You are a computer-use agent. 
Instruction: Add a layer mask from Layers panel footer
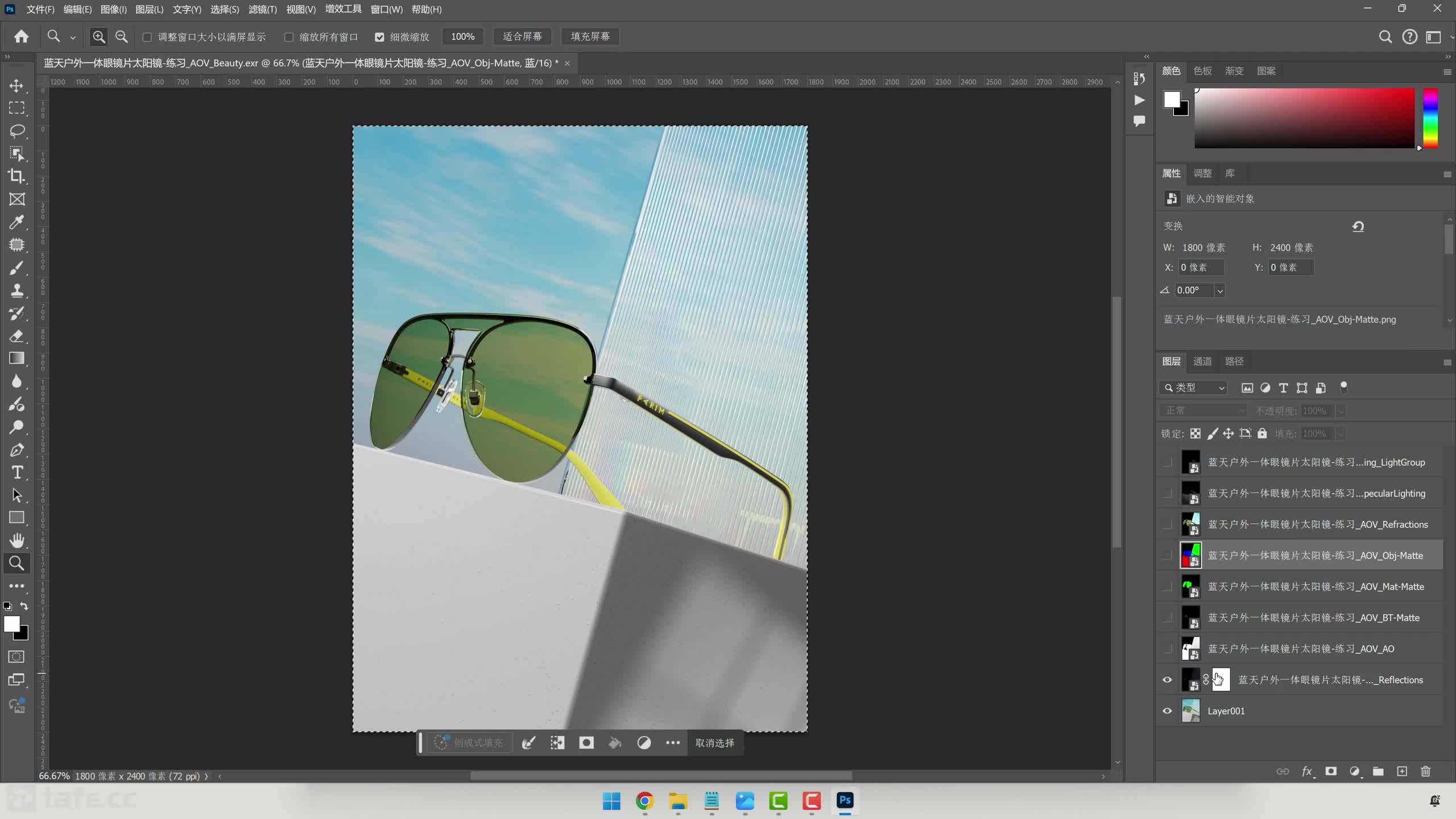pos(1331,771)
